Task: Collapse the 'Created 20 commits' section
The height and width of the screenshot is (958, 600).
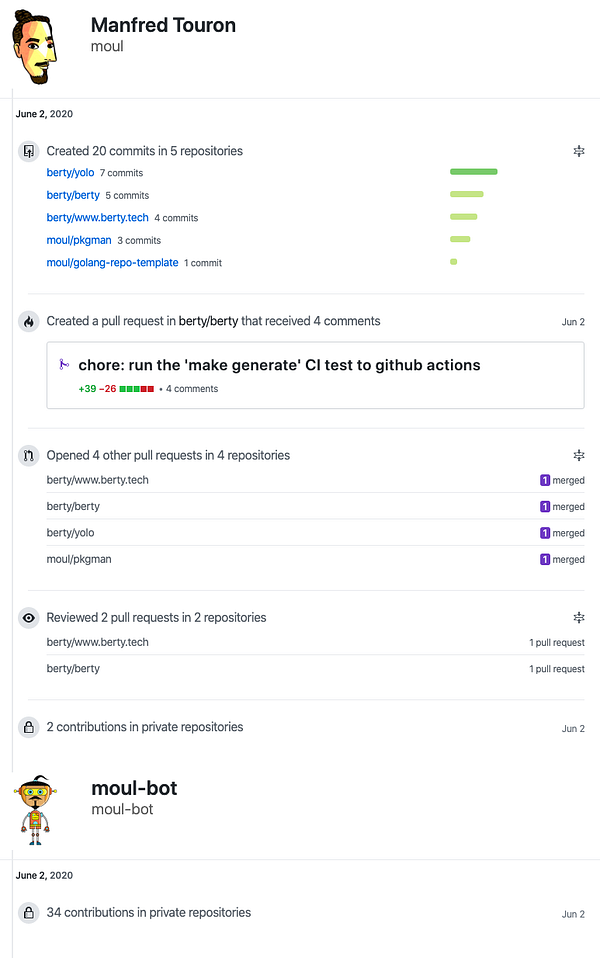Action: point(578,151)
